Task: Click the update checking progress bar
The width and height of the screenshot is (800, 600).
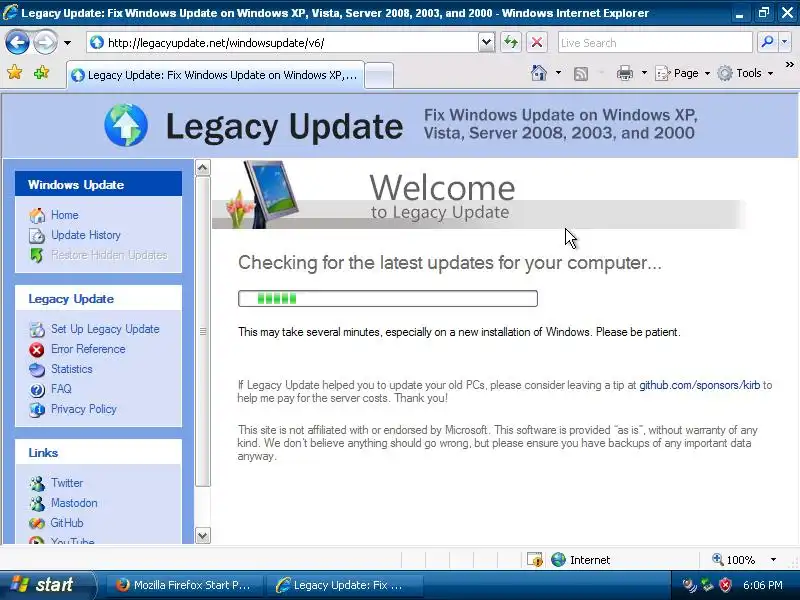Action: (388, 298)
